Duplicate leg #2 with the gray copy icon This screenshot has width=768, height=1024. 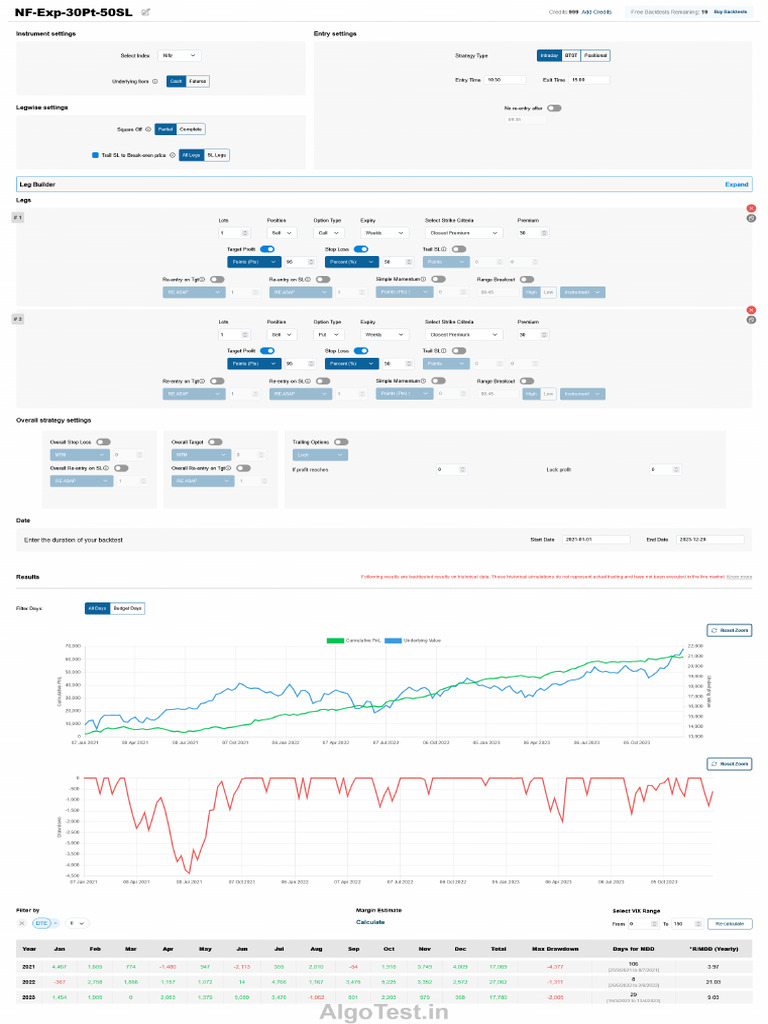[751, 319]
